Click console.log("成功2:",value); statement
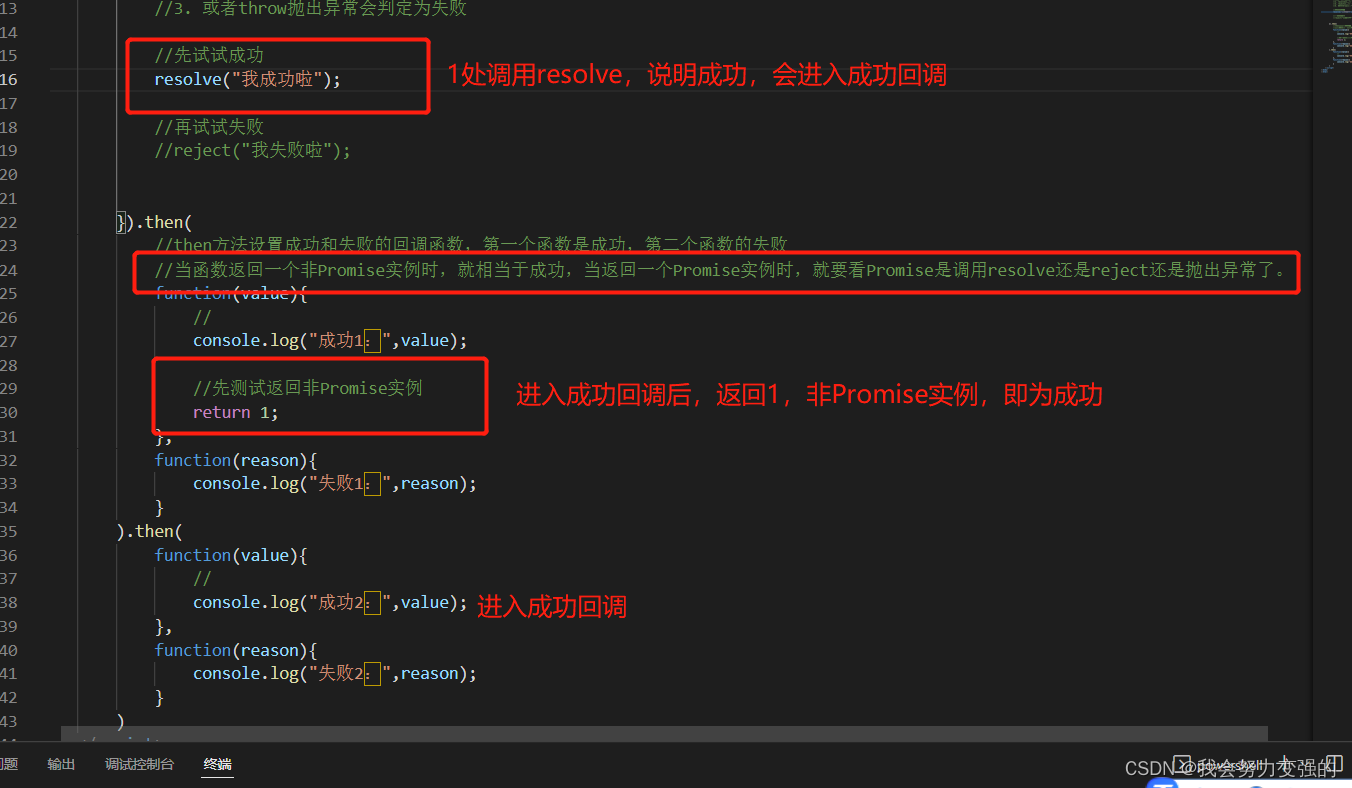 click(330, 602)
